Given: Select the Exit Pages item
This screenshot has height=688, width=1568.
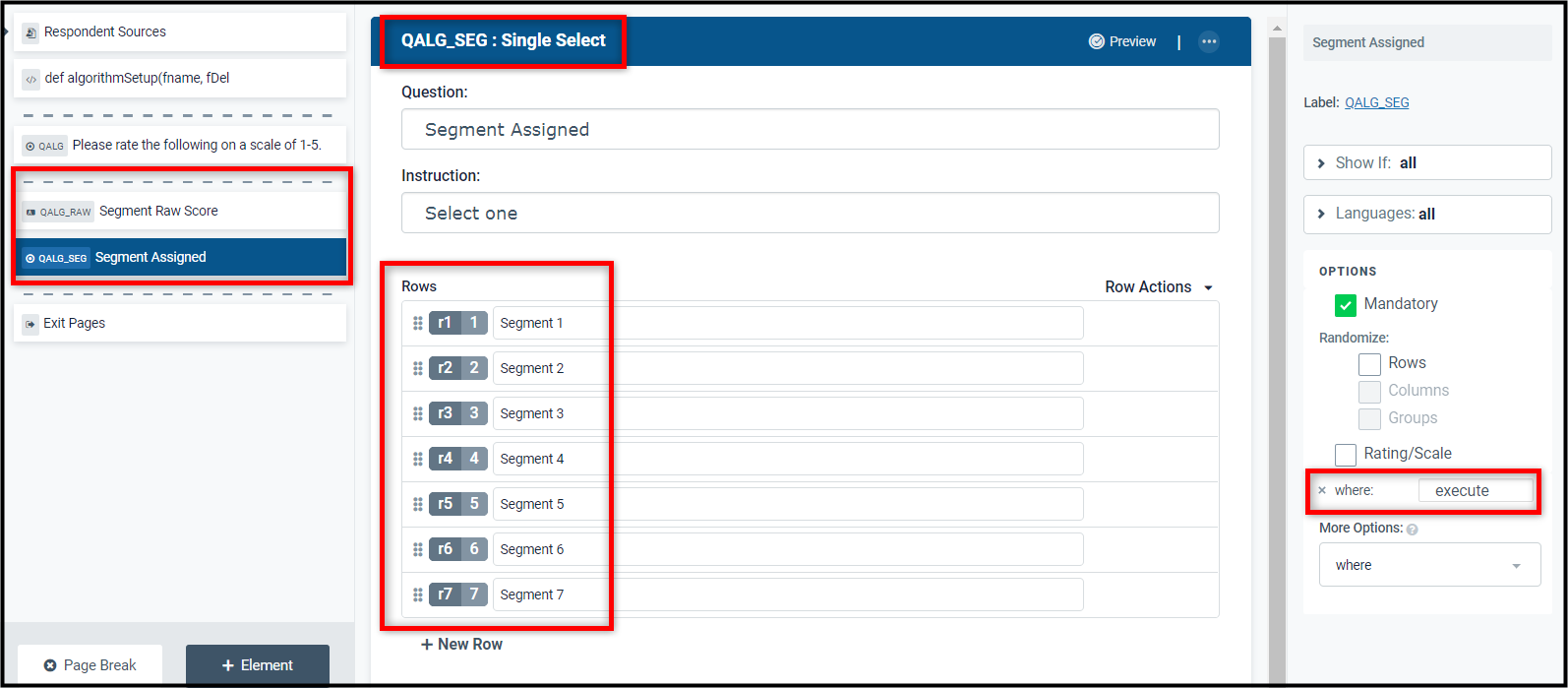Looking at the screenshot, I should click(180, 324).
